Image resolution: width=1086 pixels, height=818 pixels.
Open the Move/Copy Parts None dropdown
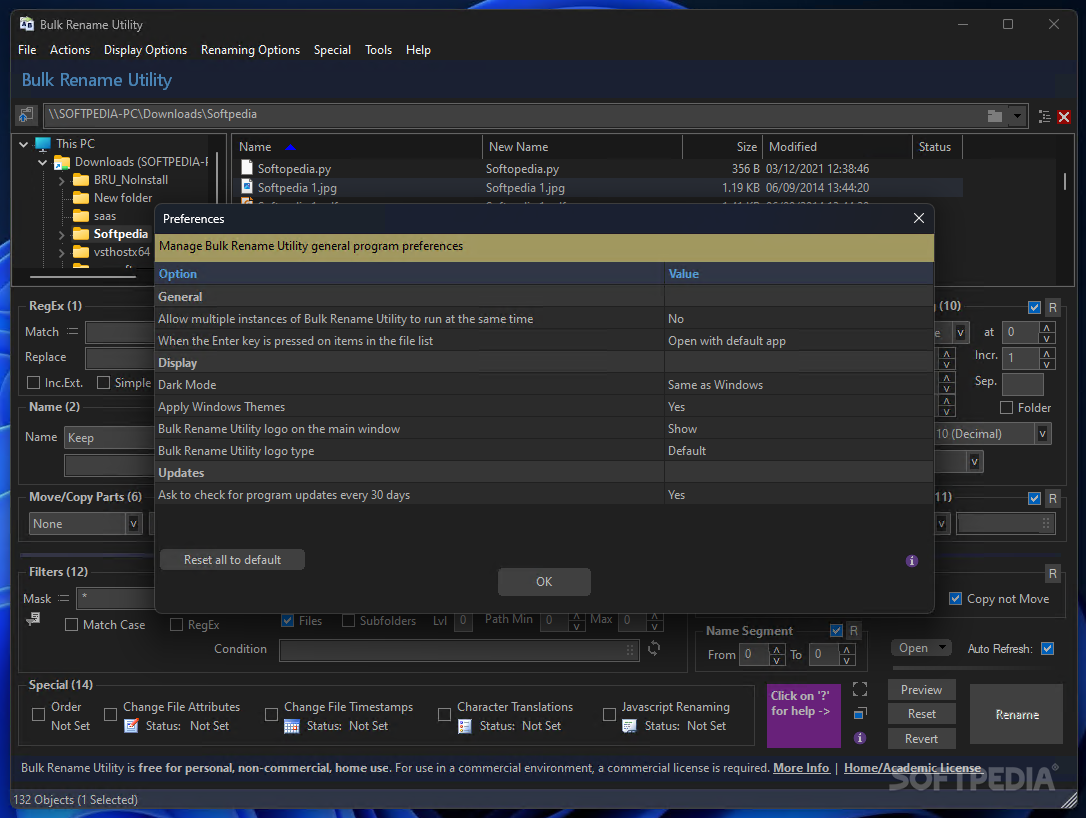point(134,524)
